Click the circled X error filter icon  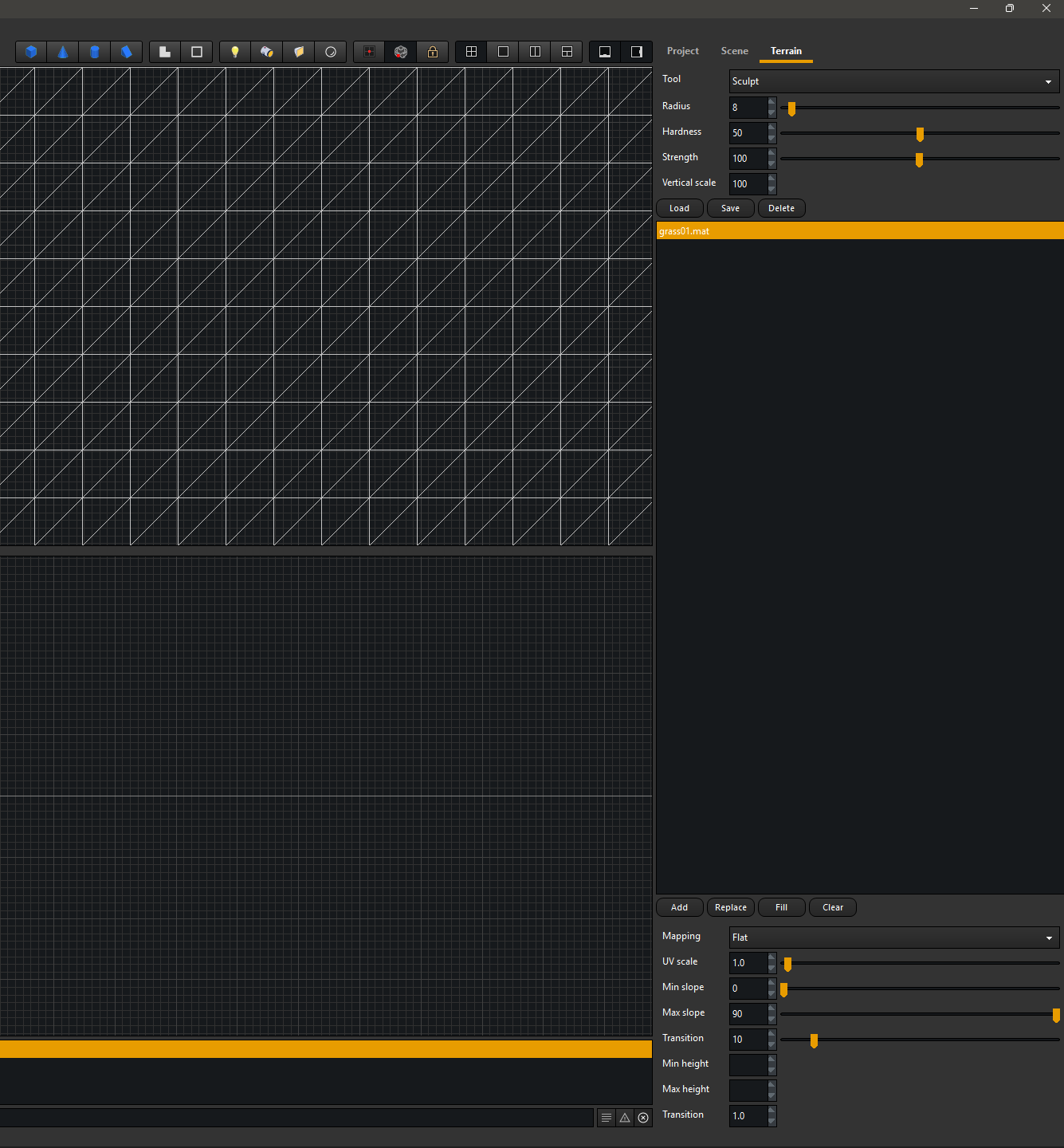click(643, 1118)
